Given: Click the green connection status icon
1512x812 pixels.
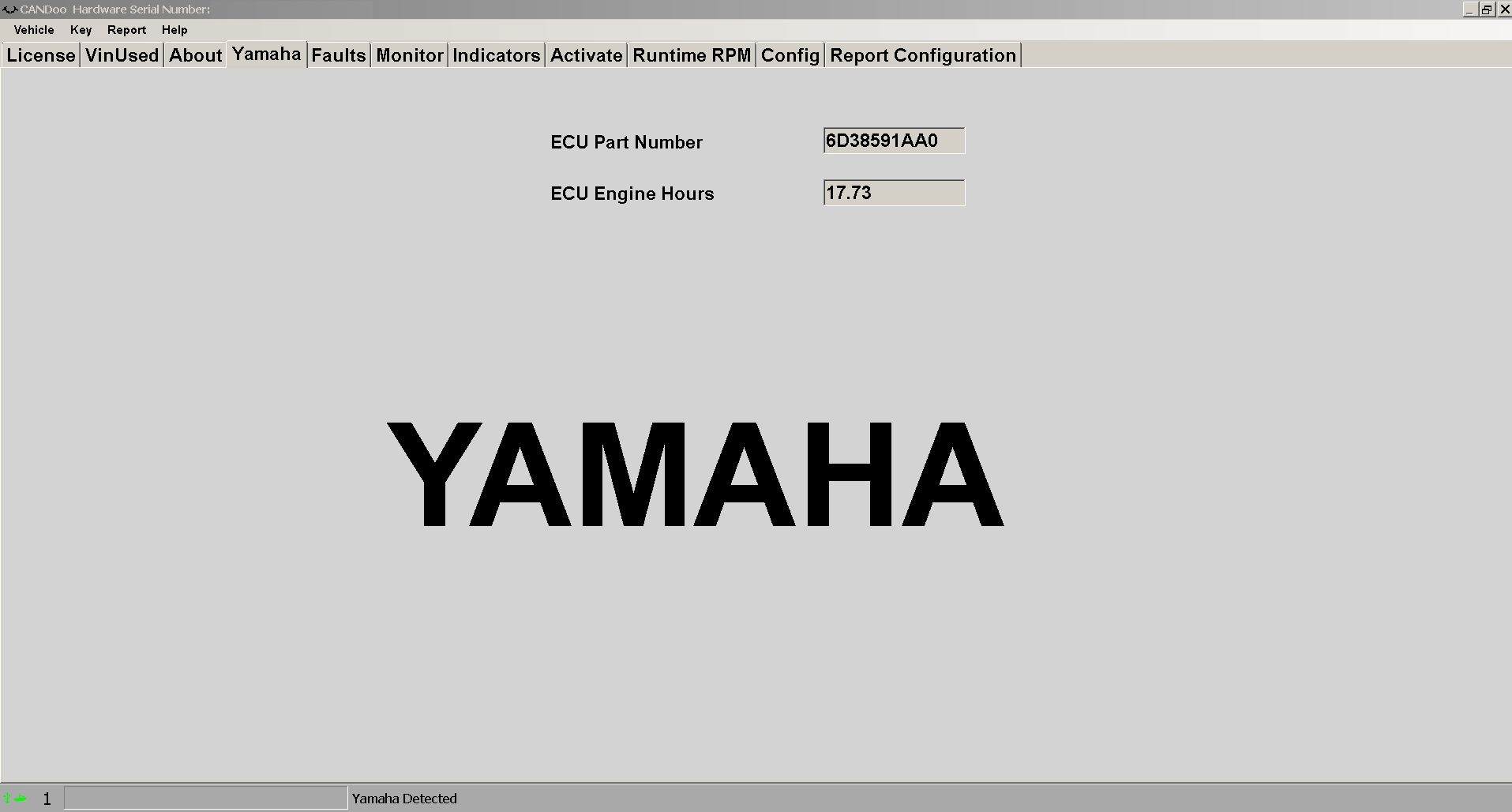Looking at the screenshot, I should click(x=15, y=799).
